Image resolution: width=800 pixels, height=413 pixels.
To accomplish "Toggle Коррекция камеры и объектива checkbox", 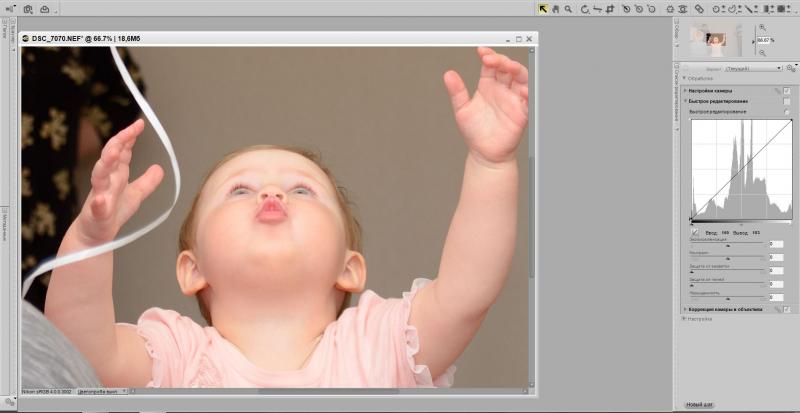I will coord(787,309).
